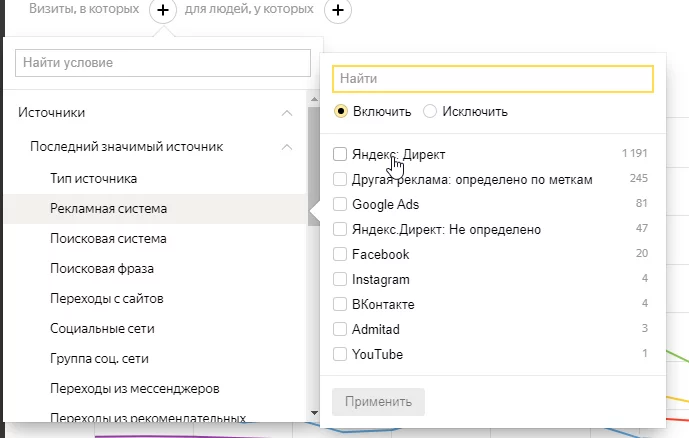This screenshot has width=689, height=438.
Task: Click the conditions list scrollbar thumb
Action: pos(314,166)
